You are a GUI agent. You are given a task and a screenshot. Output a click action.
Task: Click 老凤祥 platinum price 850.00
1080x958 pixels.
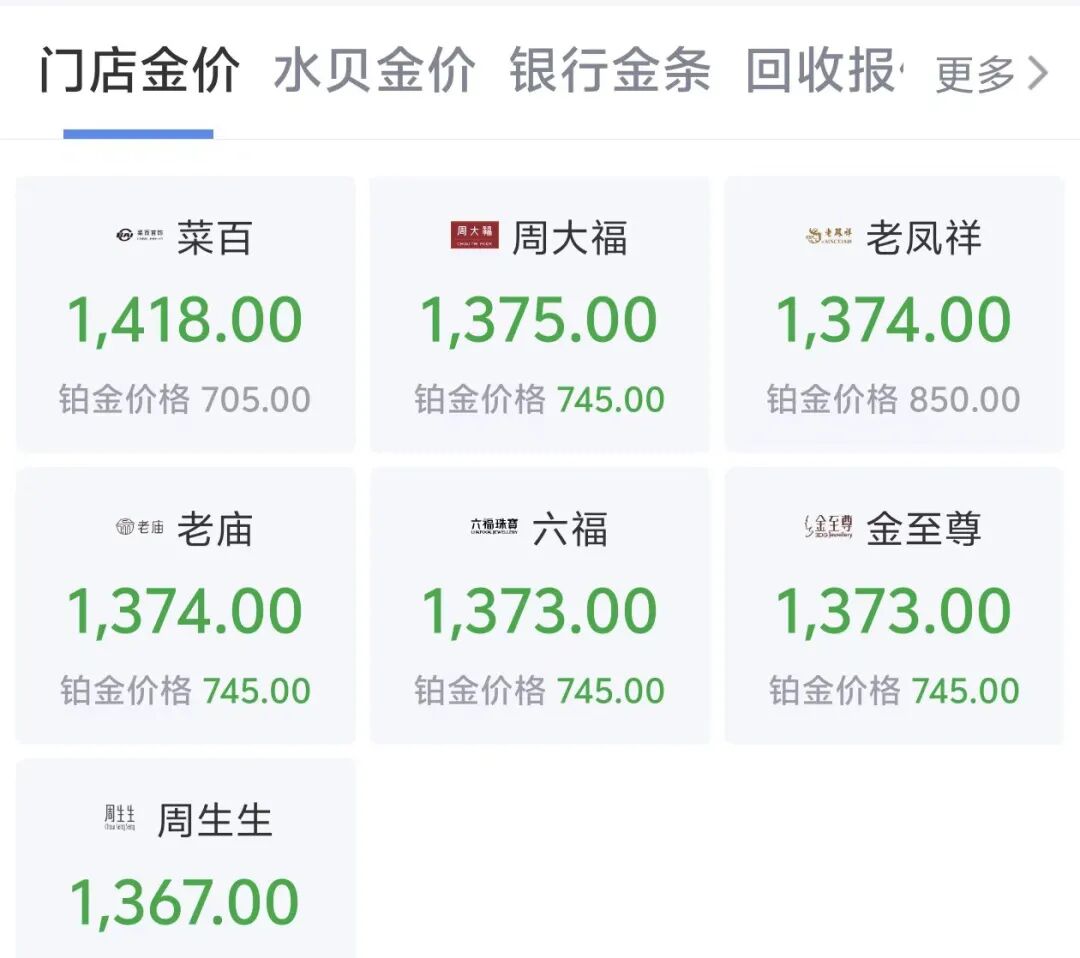click(964, 400)
